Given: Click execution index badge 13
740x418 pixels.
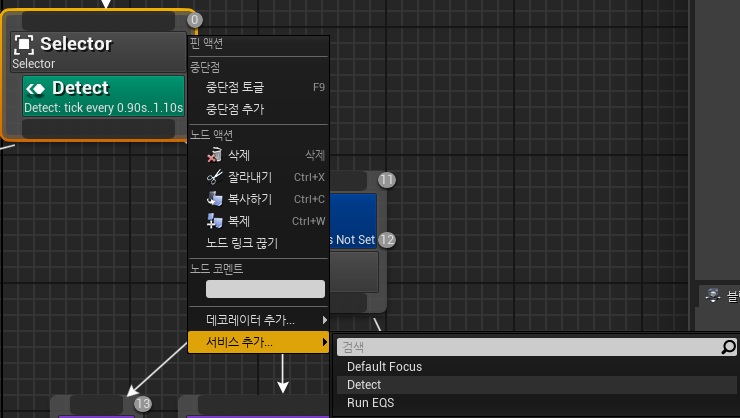Looking at the screenshot, I should pyautogui.click(x=143, y=403).
